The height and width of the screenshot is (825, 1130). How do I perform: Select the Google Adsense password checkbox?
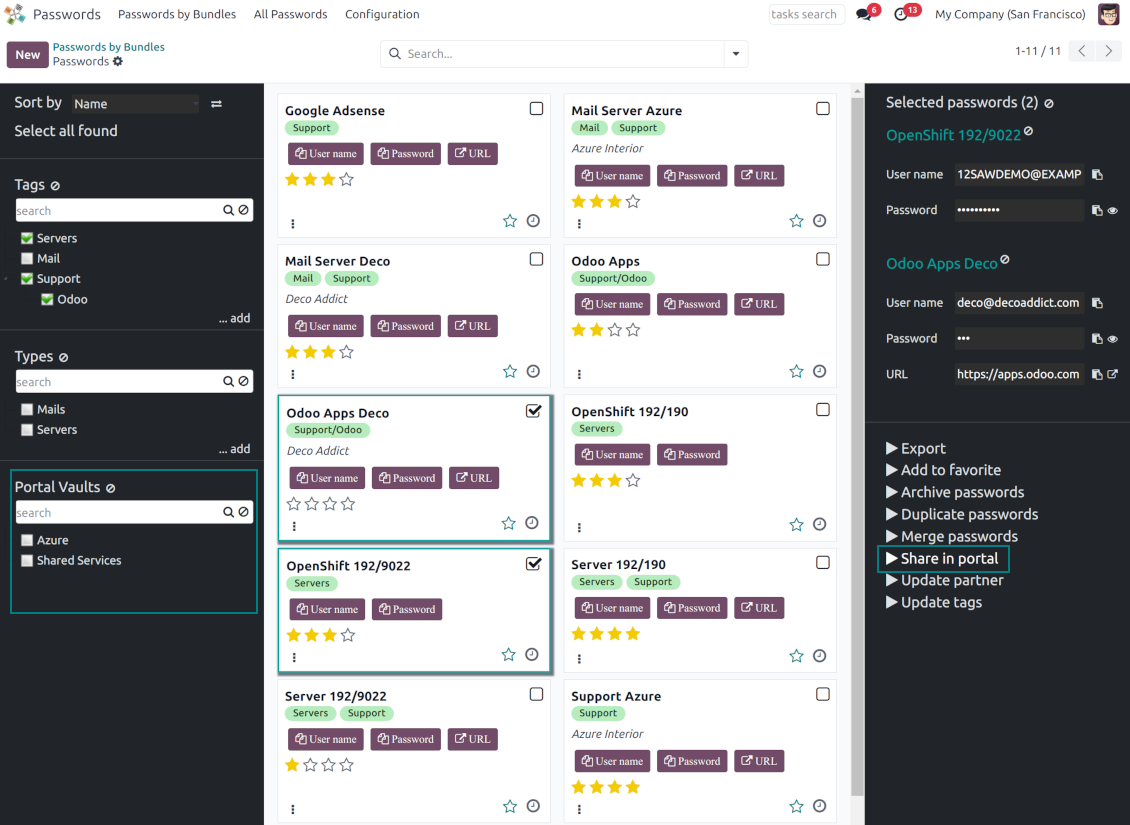(536, 109)
